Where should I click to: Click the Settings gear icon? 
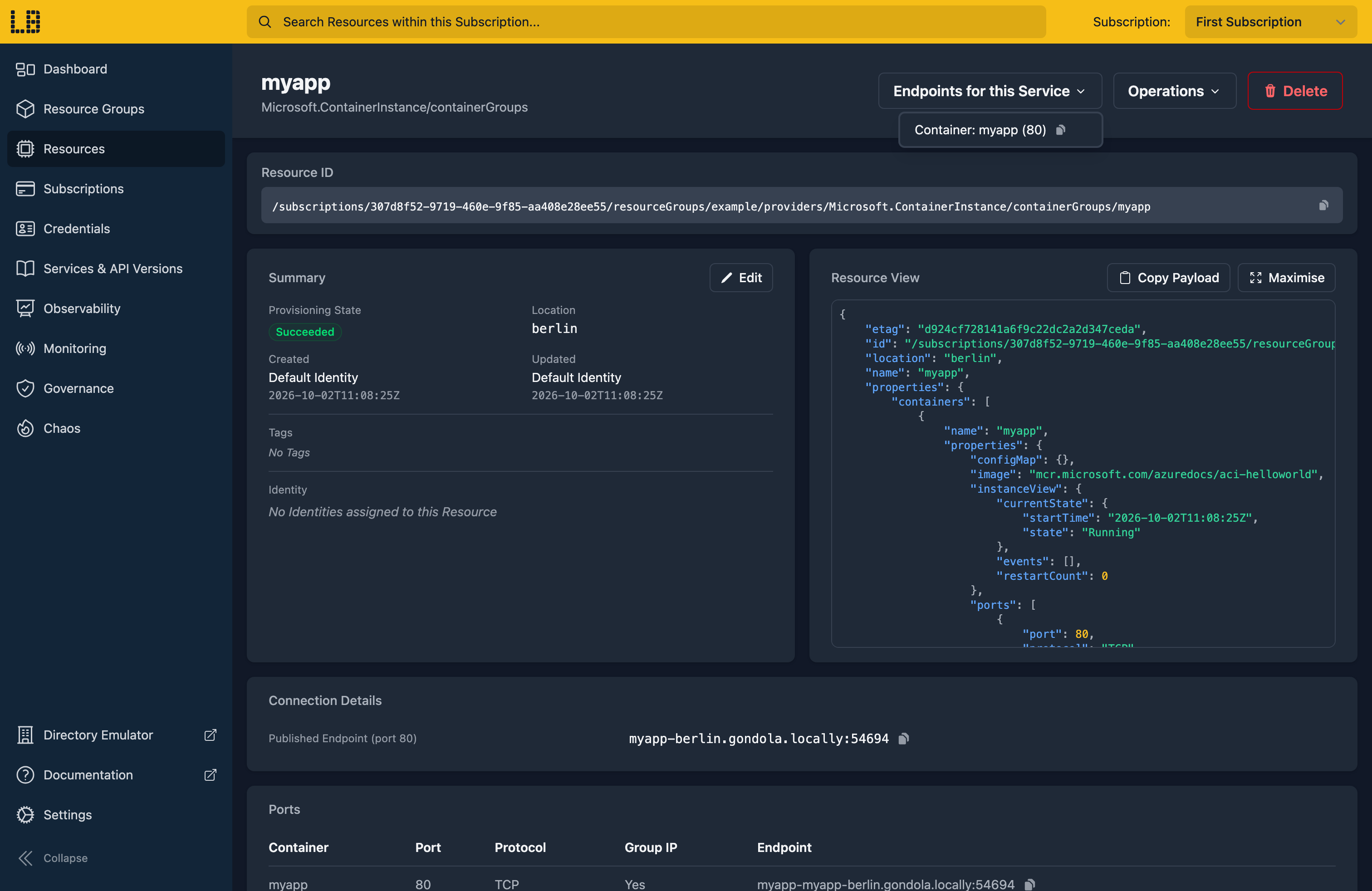point(25,814)
